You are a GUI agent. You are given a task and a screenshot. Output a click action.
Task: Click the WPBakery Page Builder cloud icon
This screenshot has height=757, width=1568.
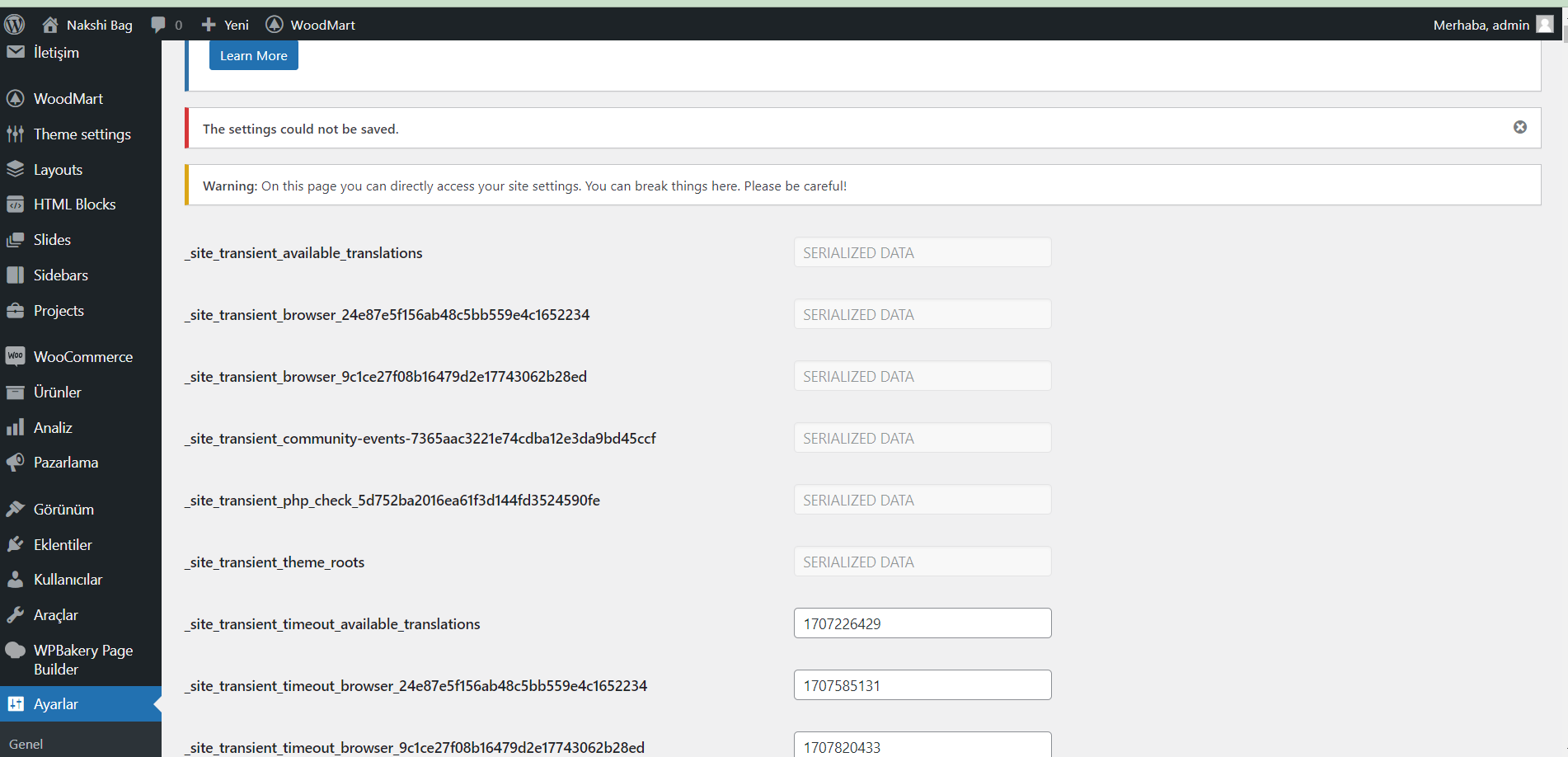[16, 650]
